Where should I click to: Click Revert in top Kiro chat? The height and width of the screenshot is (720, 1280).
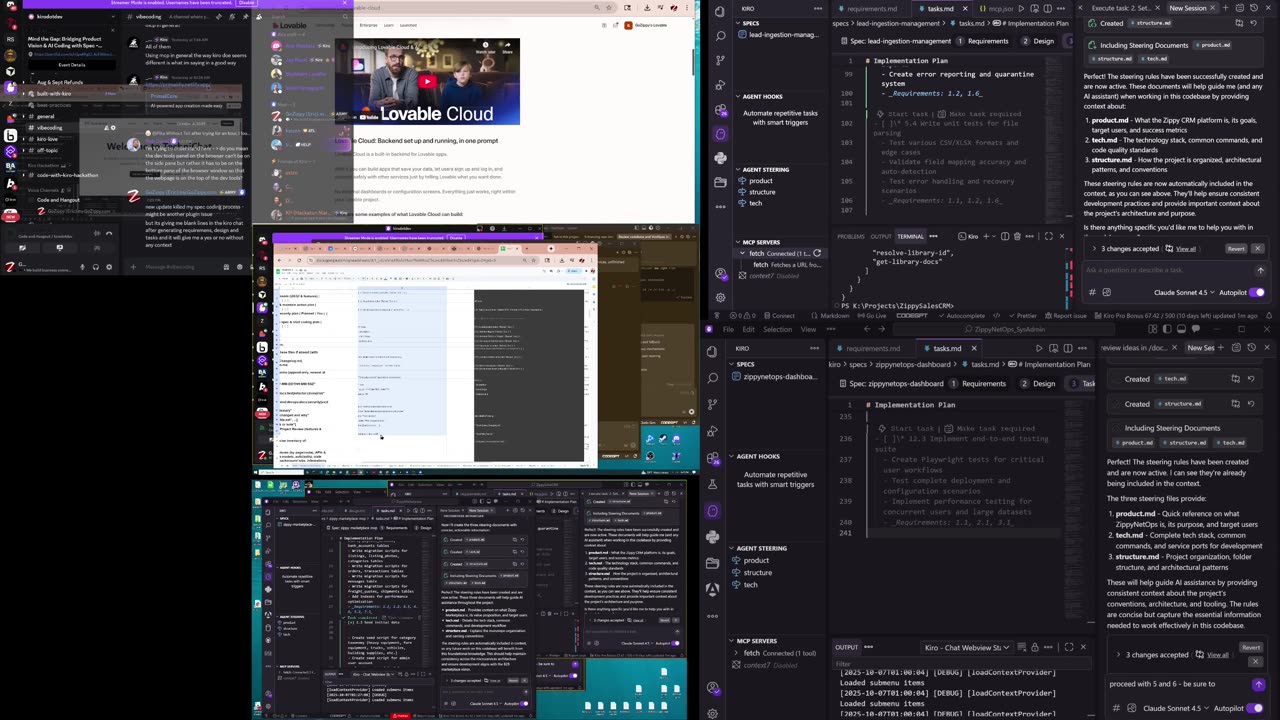click(1236, 248)
